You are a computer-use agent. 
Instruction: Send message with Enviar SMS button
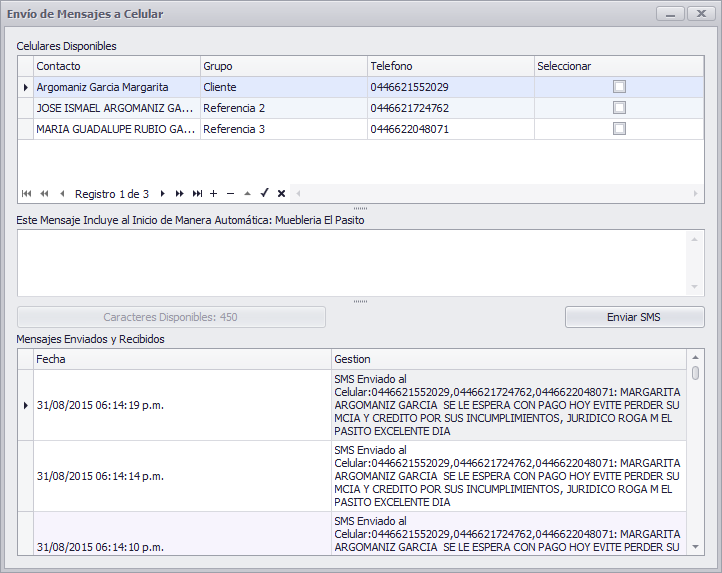click(635, 317)
